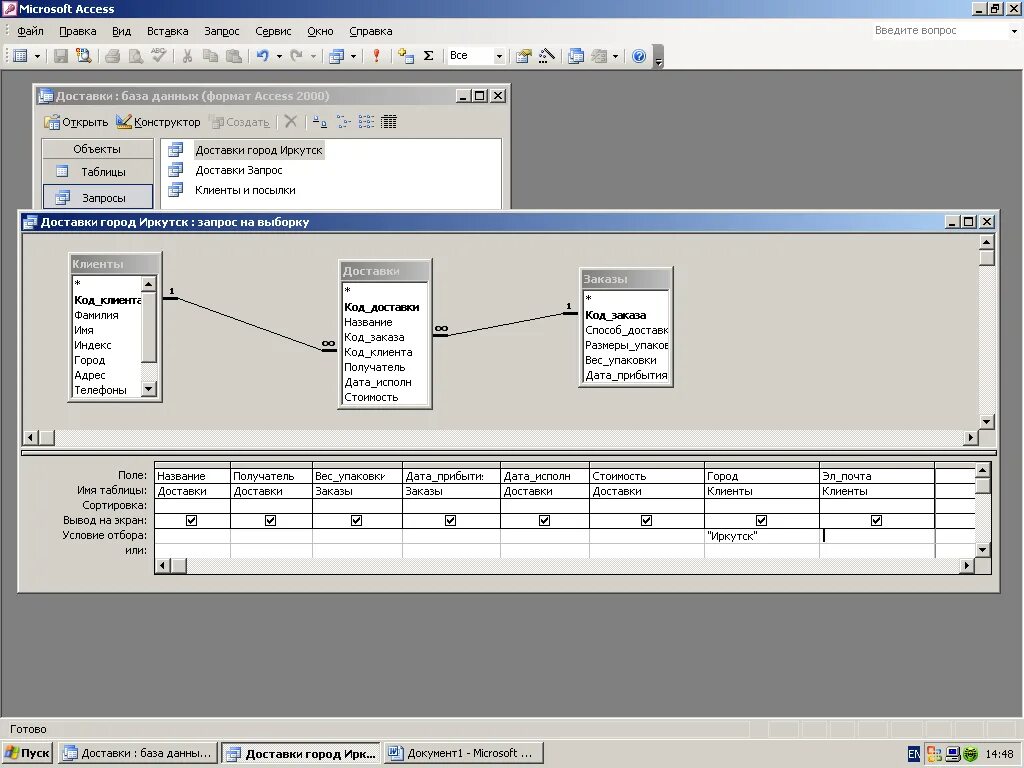
Task: Open the Query Type dropdown arrow
Action: point(353,56)
